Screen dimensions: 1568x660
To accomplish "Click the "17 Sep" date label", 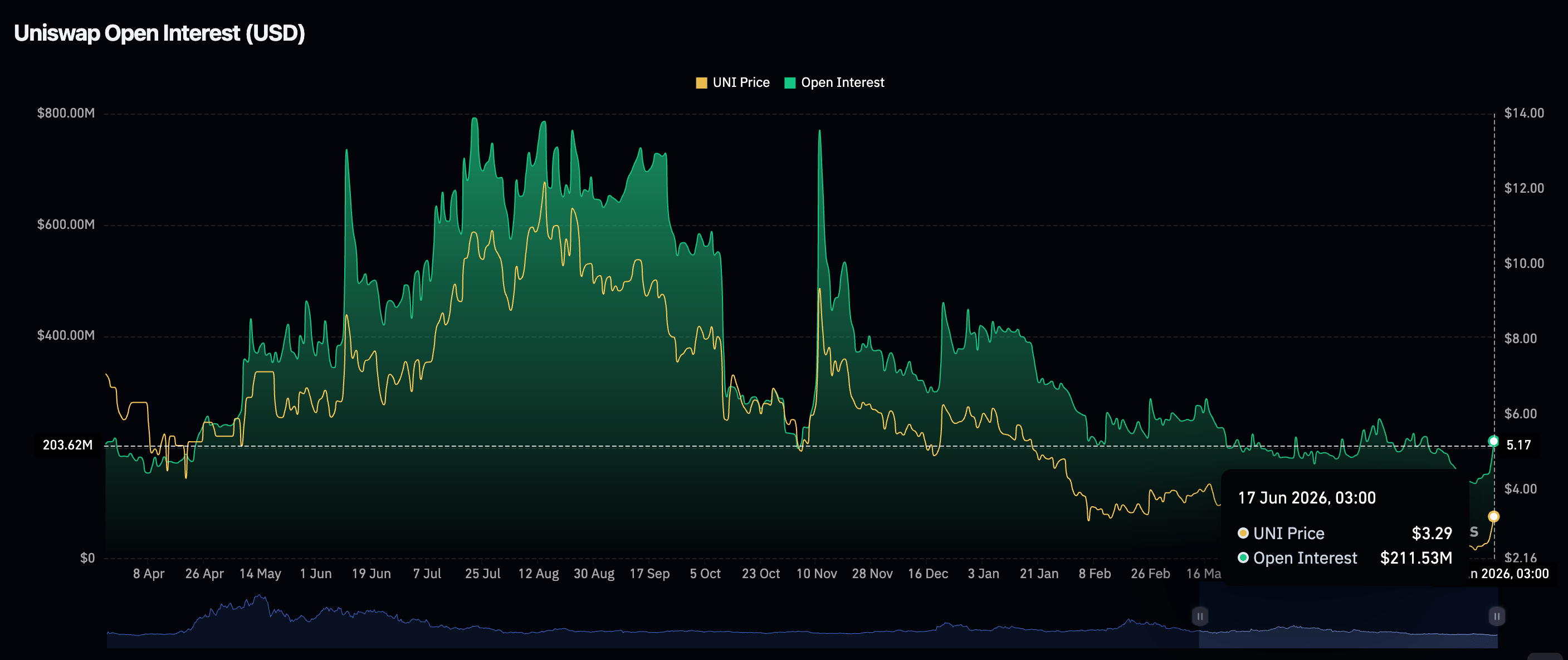I will [649, 574].
